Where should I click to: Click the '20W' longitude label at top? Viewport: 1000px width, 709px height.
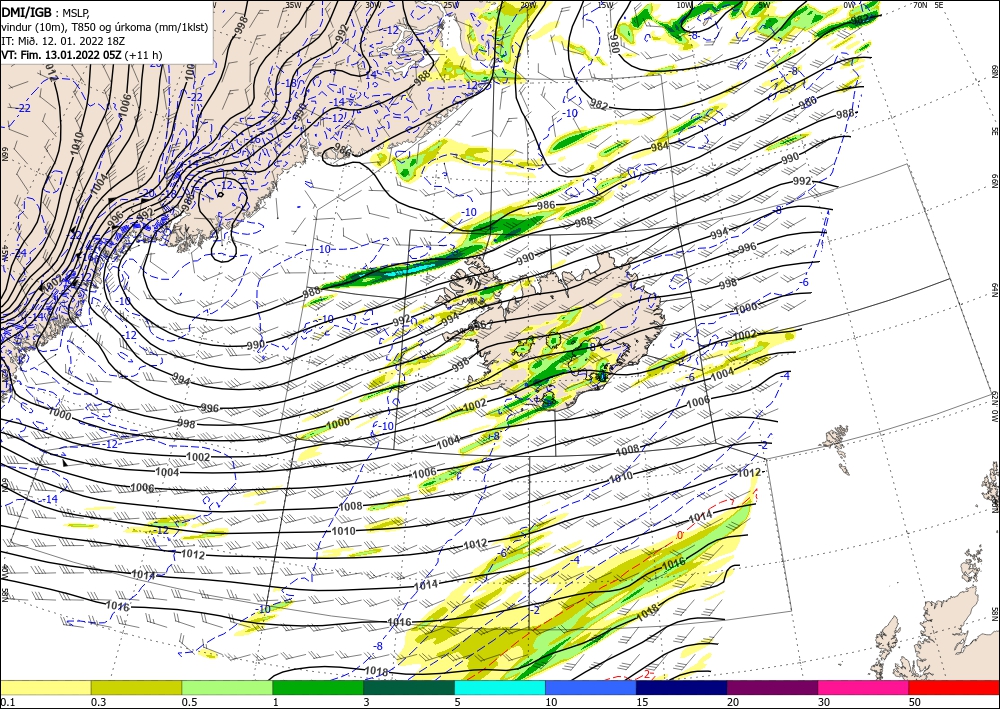pos(527,4)
